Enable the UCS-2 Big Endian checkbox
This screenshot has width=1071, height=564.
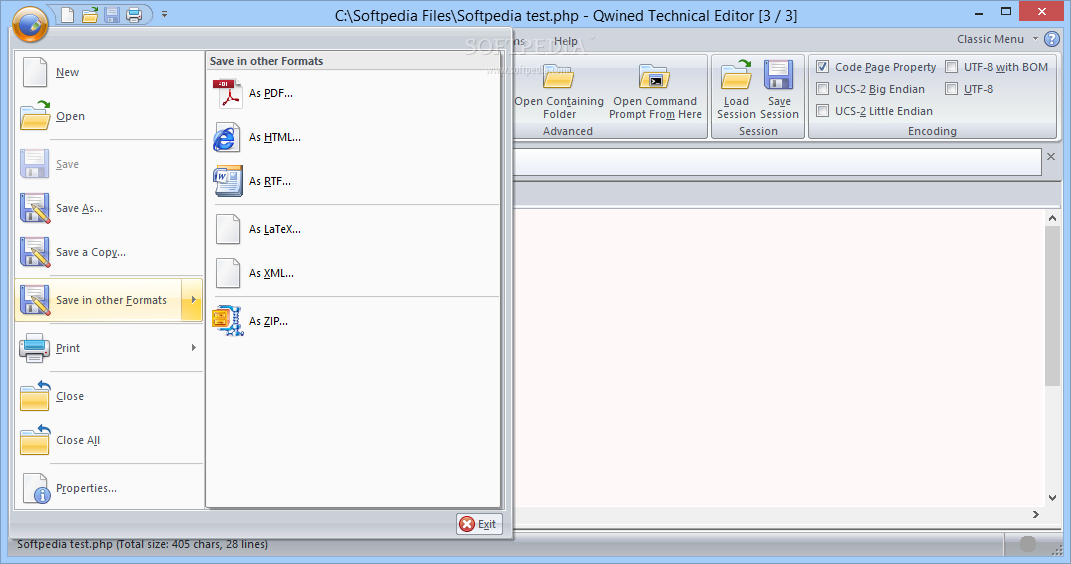(822, 89)
